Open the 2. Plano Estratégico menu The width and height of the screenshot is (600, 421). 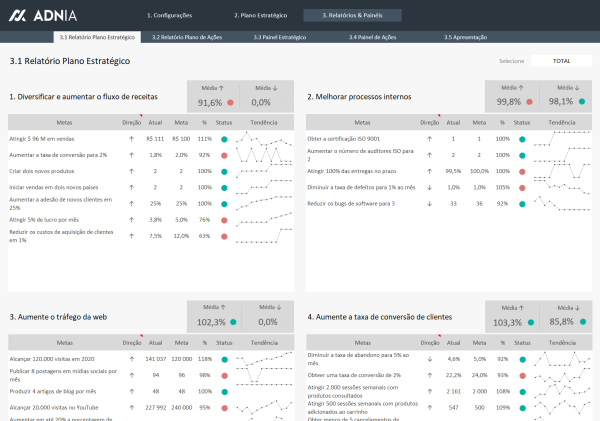tap(260, 16)
